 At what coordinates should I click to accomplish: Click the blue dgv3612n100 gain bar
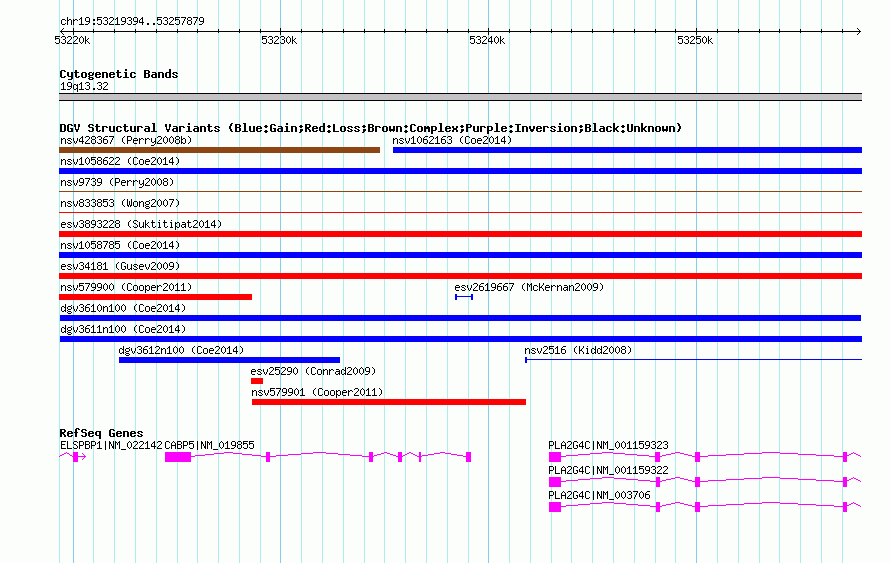tap(229, 360)
